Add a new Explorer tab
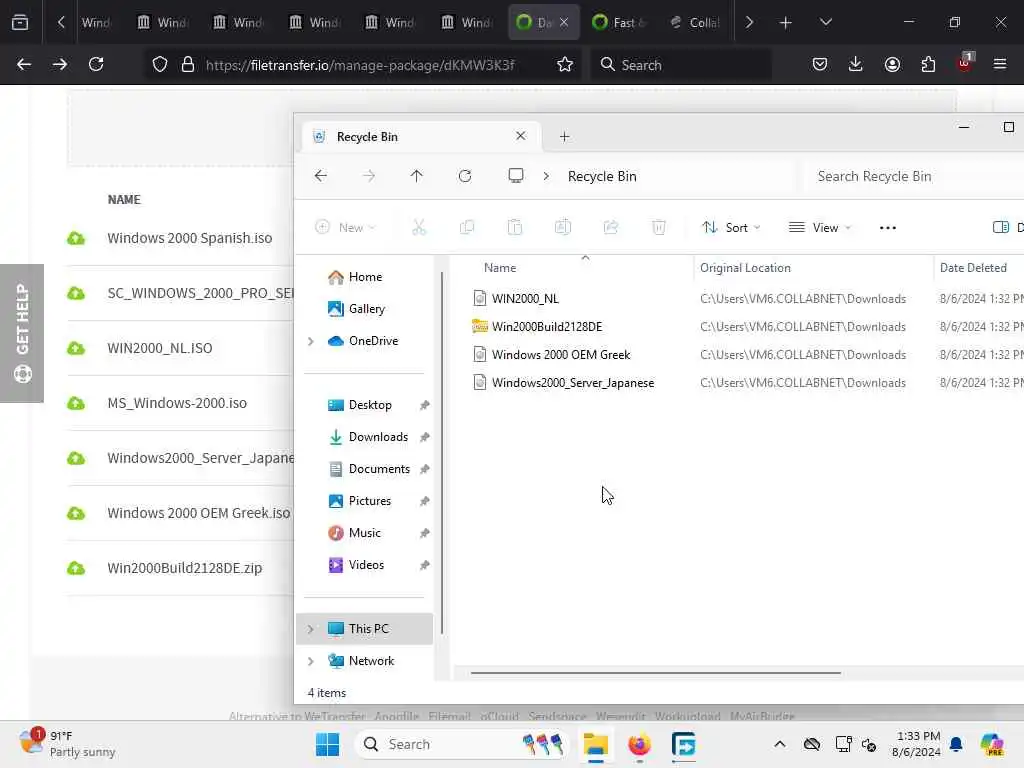Viewport: 1024px width, 768px height. coord(564,136)
